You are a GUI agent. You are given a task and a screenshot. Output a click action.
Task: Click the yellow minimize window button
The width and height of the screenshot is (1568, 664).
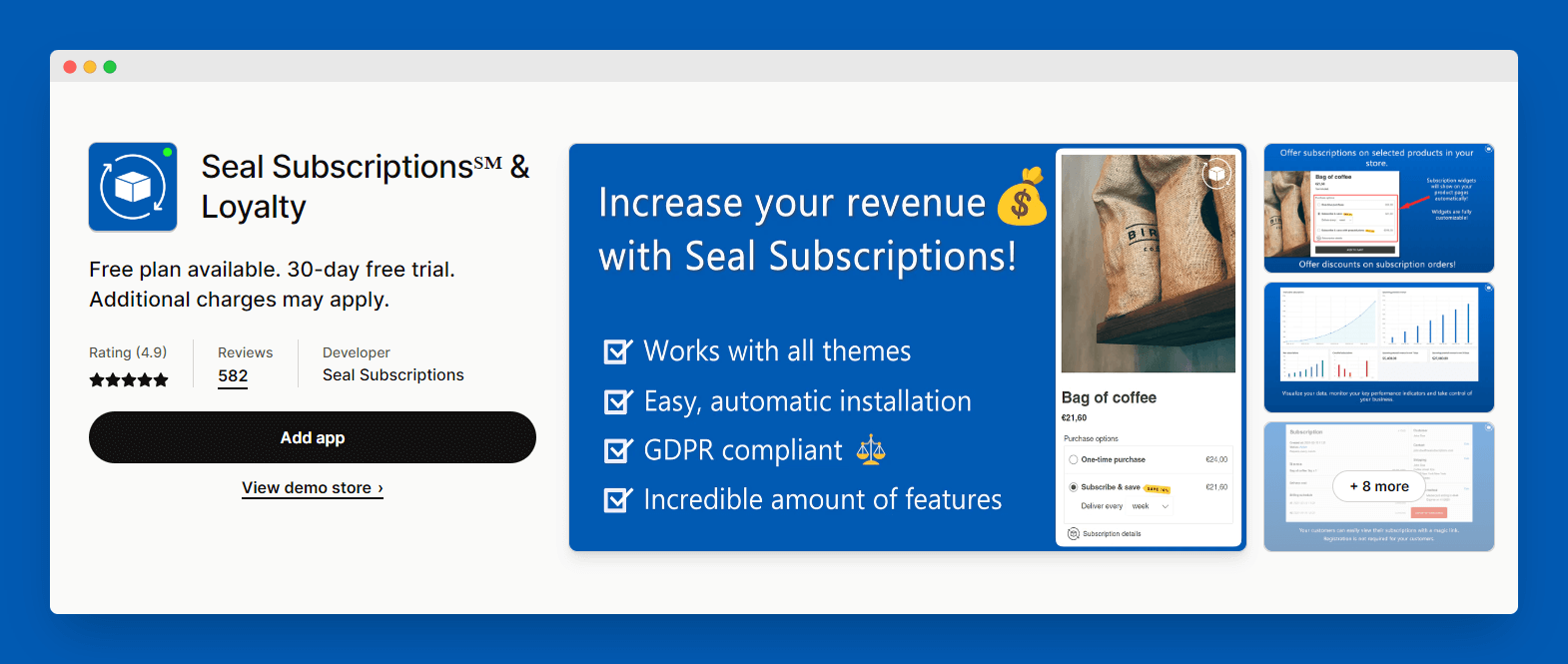click(x=90, y=67)
